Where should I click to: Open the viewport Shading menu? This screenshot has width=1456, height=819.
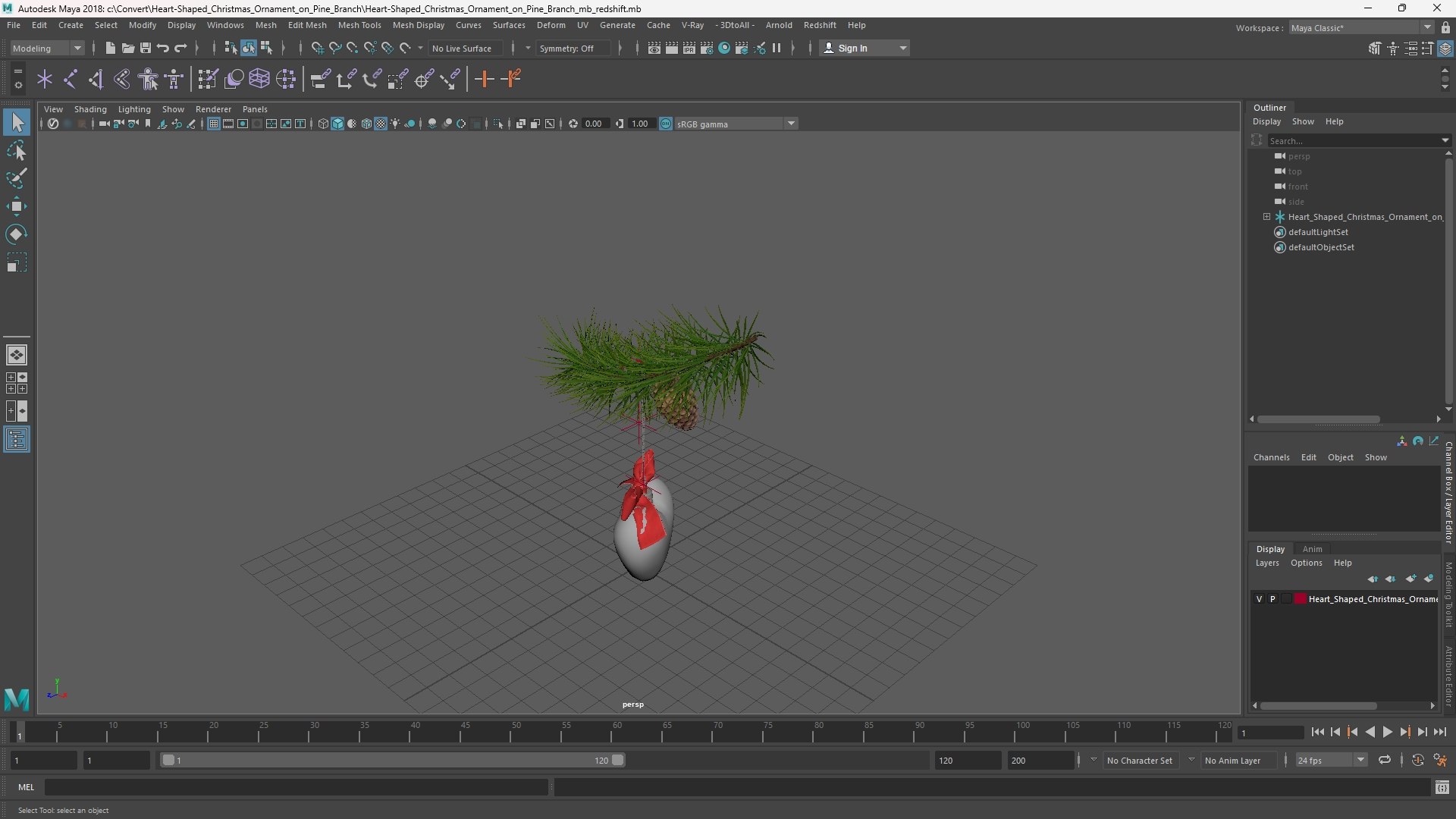(90, 109)
